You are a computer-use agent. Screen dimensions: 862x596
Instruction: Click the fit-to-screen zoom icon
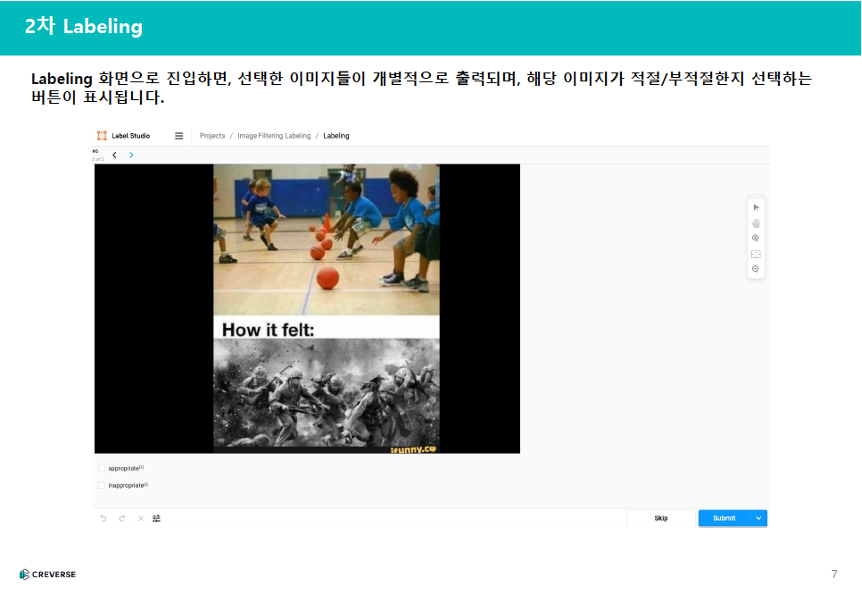(x=756, y=254)
